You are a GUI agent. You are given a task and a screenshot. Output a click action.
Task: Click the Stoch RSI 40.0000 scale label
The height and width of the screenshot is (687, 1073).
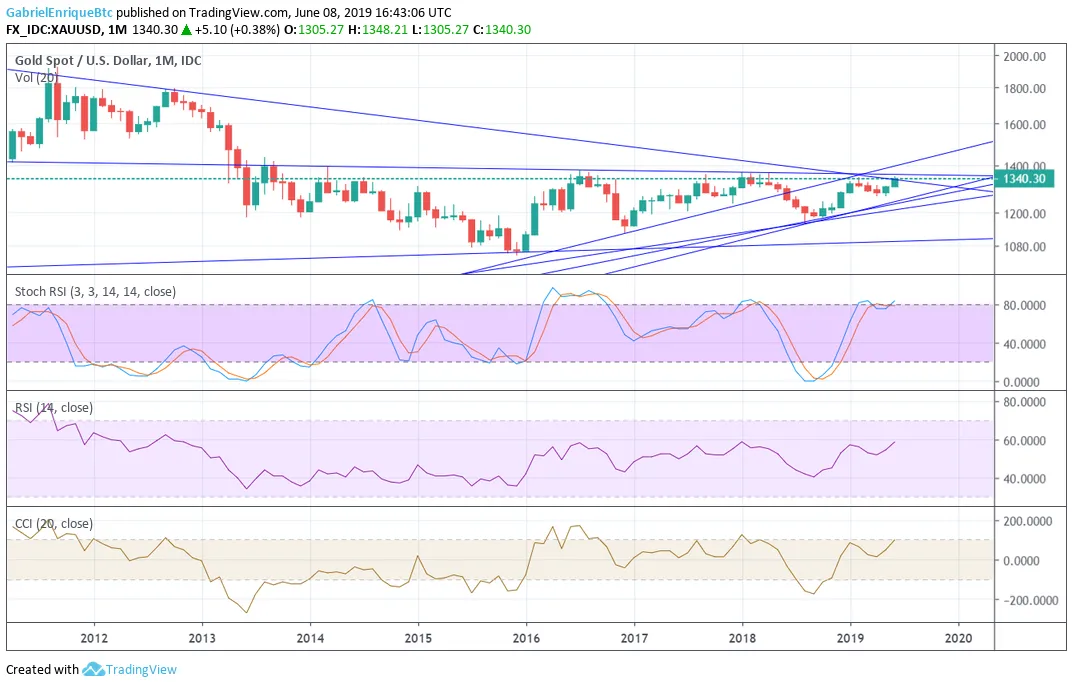[1024, 344]
